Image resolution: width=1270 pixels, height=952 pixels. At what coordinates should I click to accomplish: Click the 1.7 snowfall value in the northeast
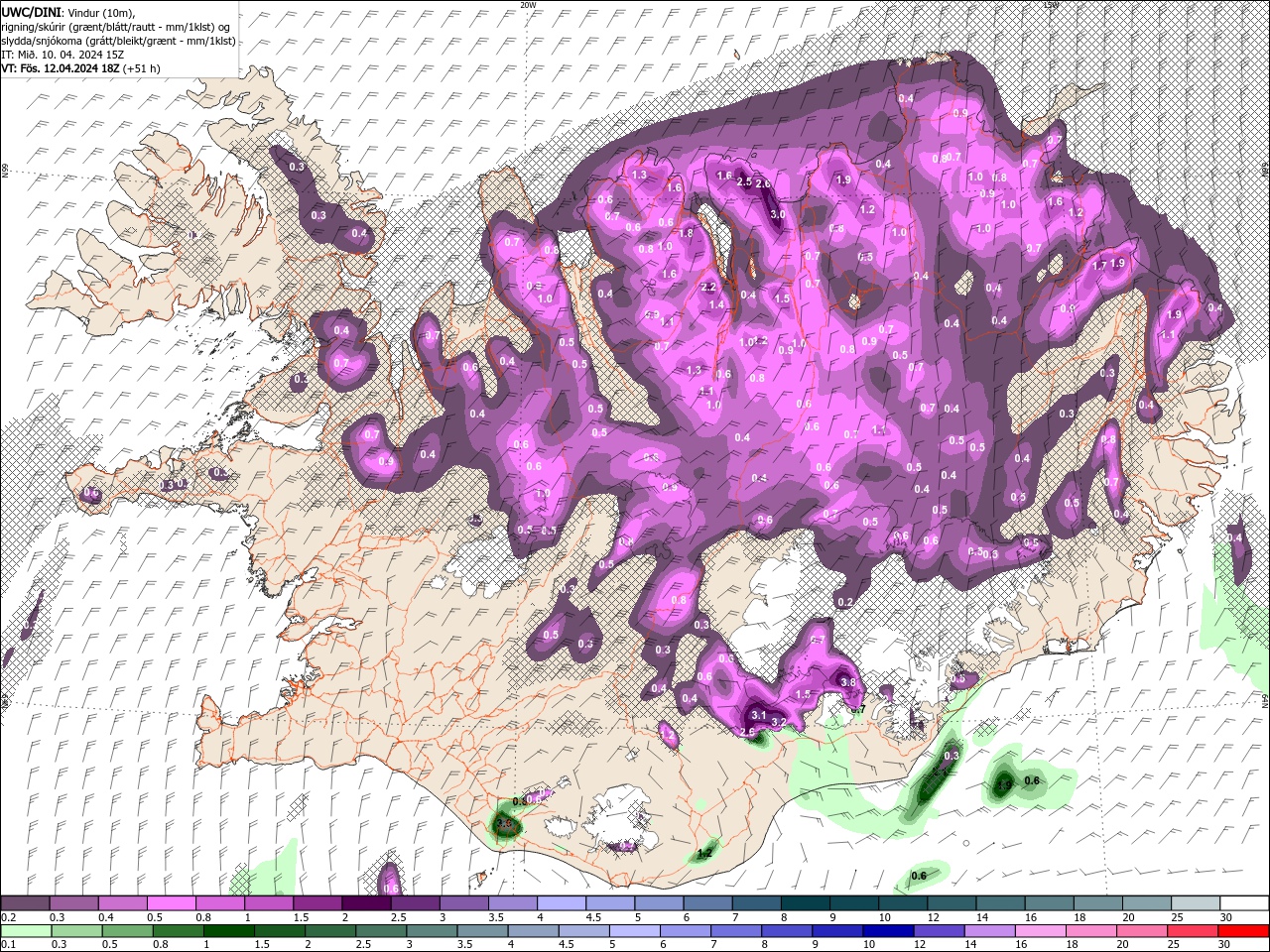tap(1099, 266)
